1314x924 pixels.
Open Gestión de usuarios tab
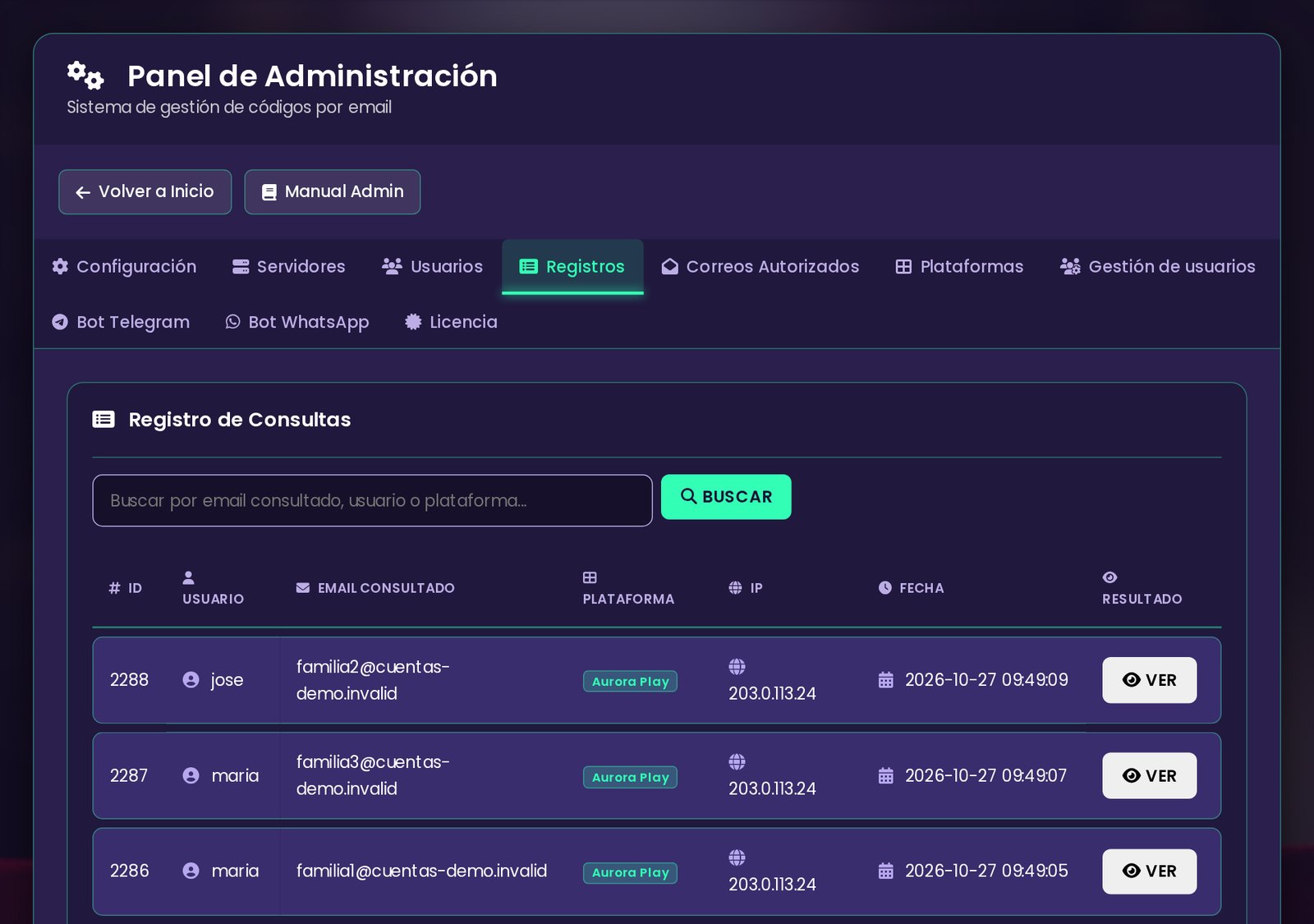(x=1157, y=267)
